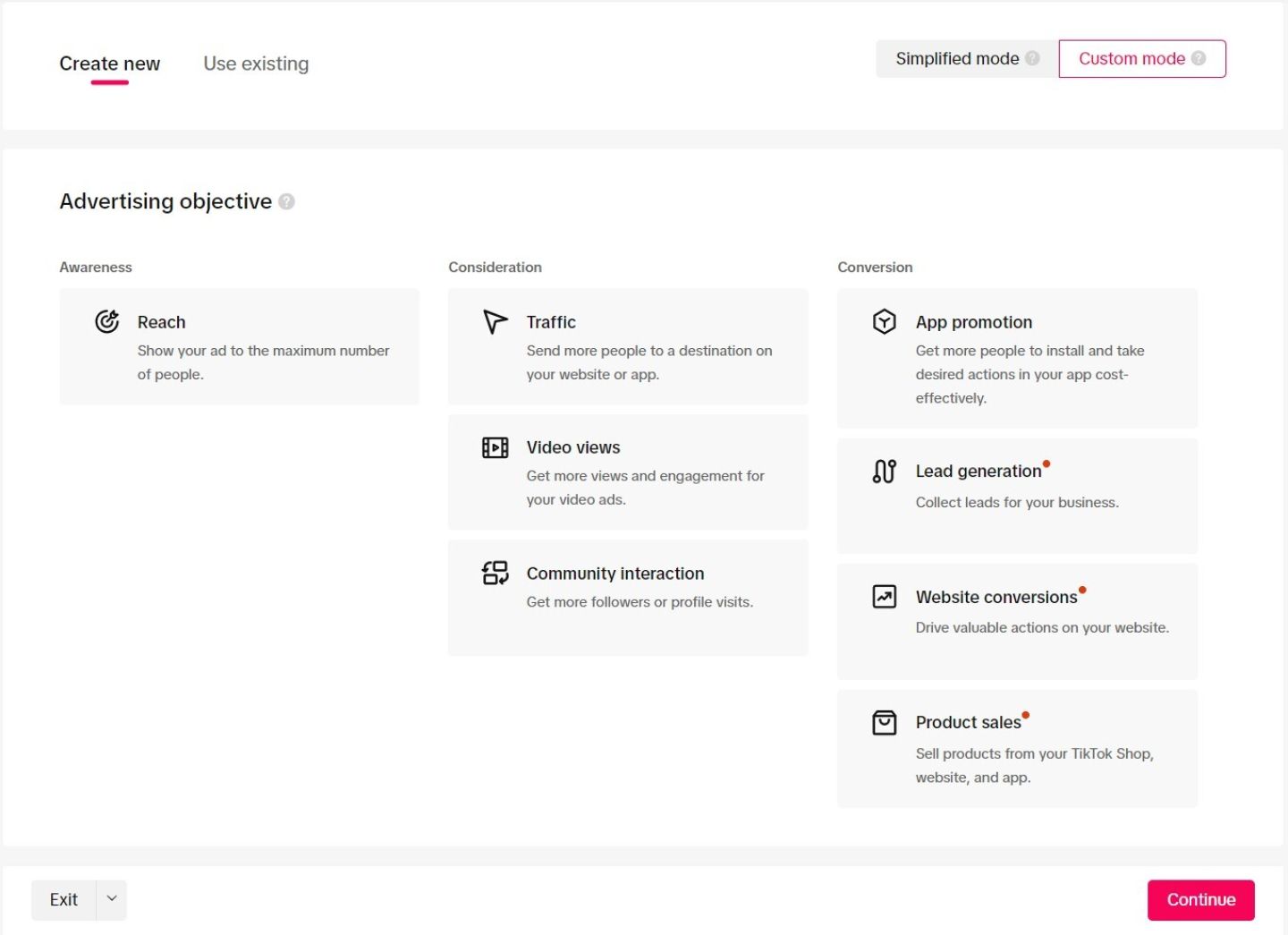Select the Create new tab
The image size is (1288, 935).
pos(109,64)
